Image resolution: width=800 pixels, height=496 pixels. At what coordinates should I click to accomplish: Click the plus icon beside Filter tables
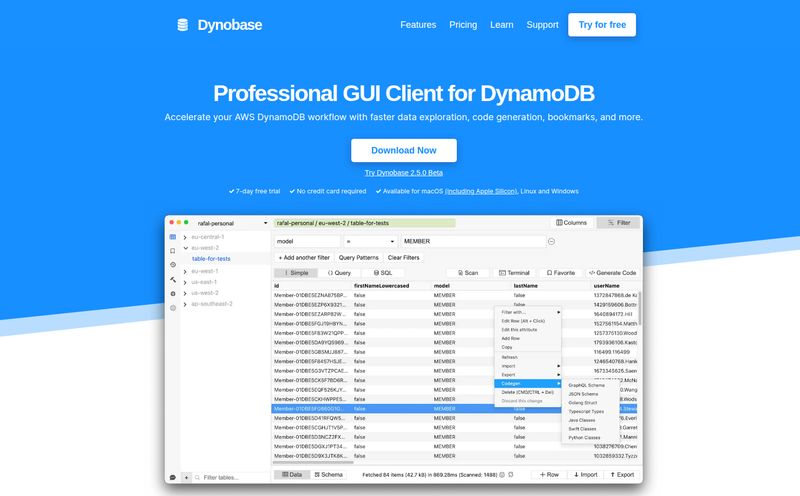[186, 478]
